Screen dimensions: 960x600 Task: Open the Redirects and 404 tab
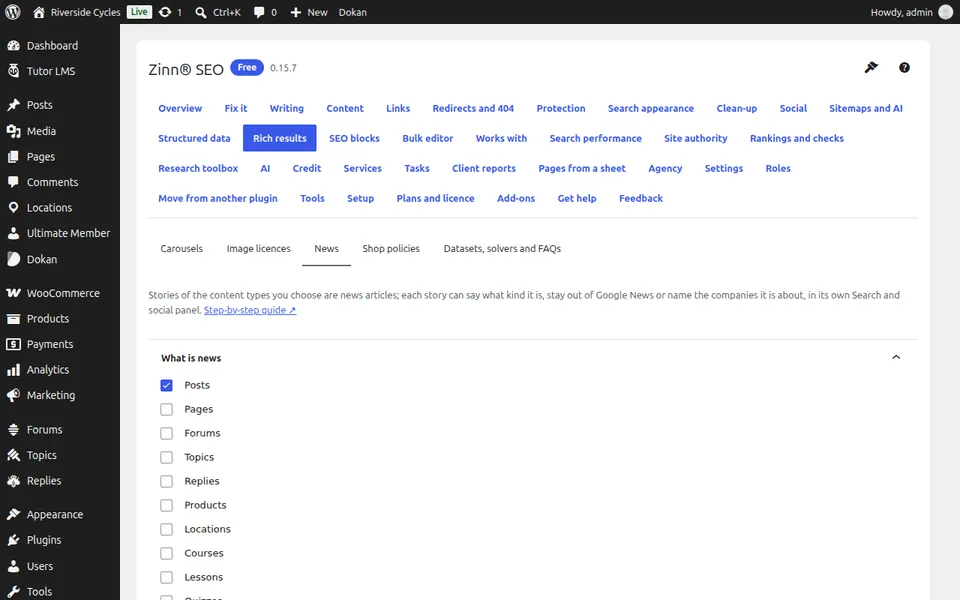(x=473, y=108)
